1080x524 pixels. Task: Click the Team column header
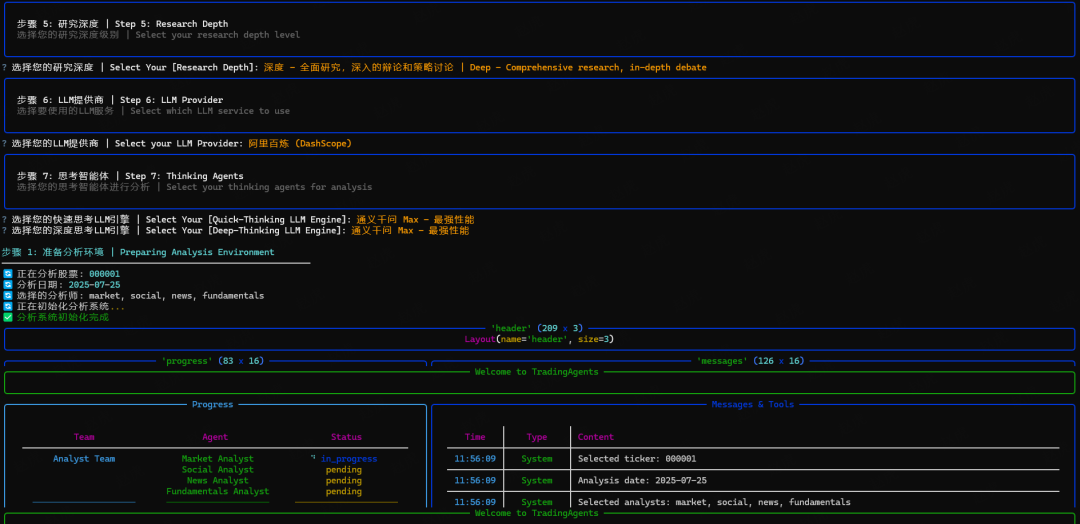pos(84,437)
